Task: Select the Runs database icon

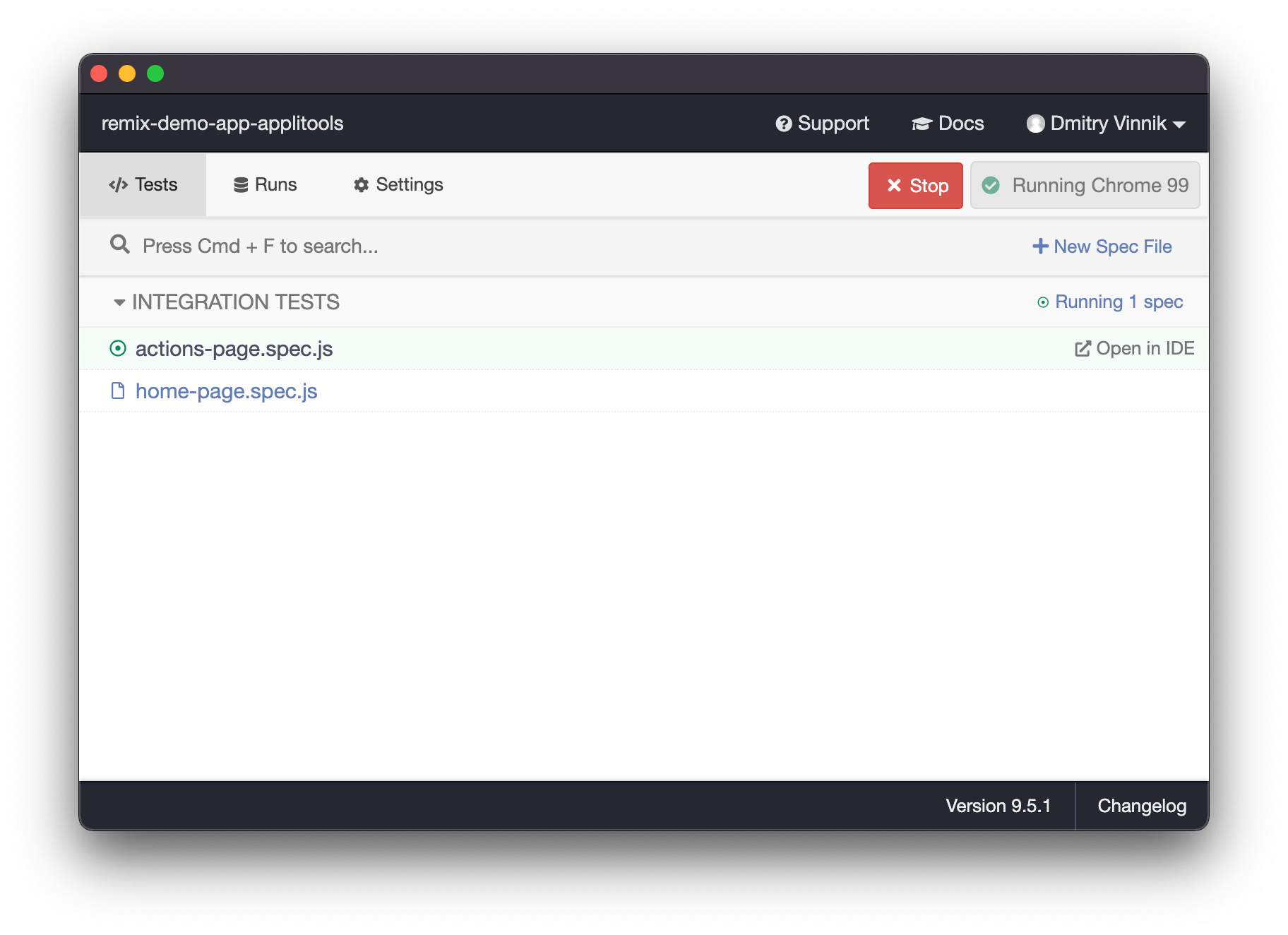Action: click(x=239, y=184)
